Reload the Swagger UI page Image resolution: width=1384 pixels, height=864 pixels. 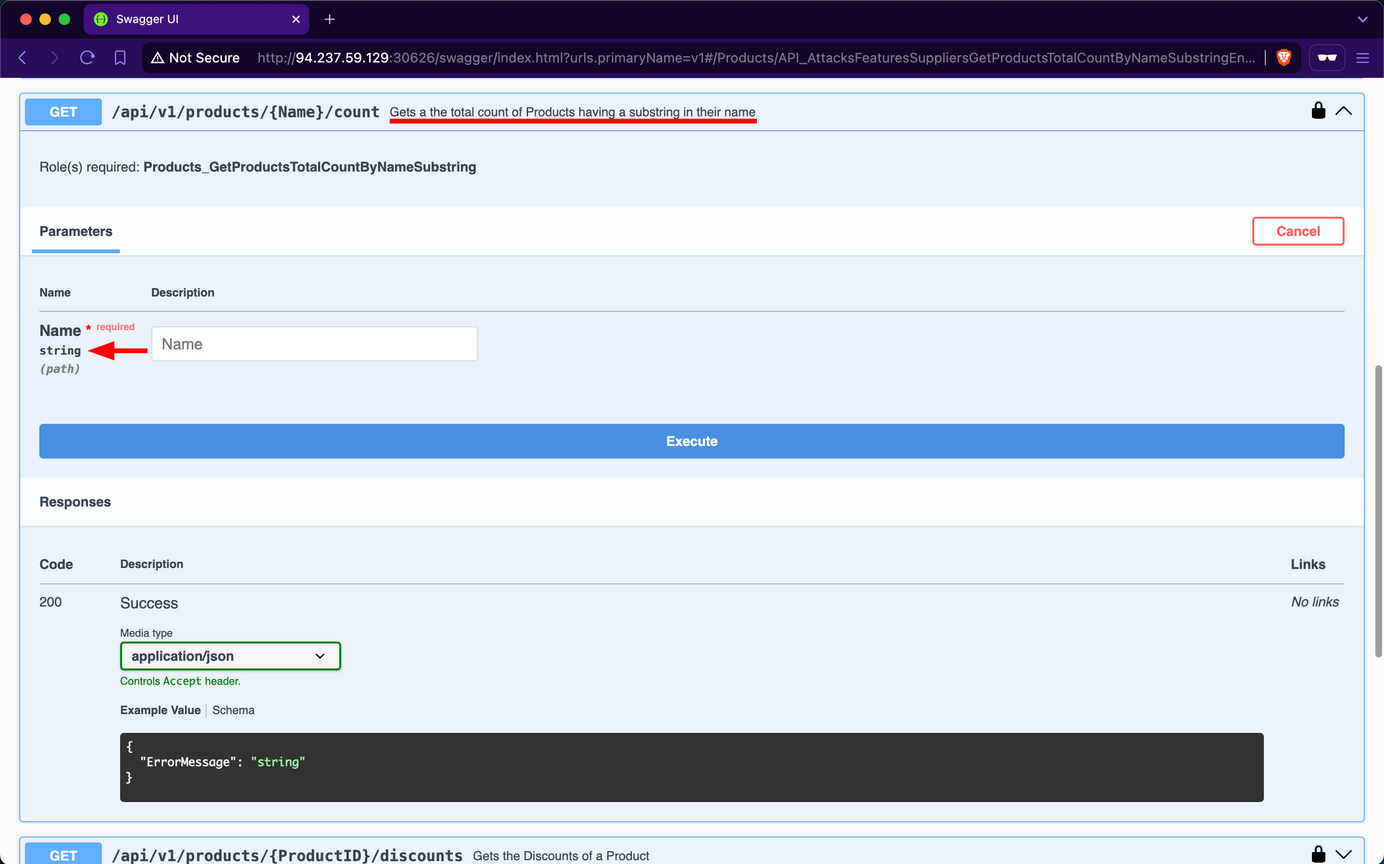(x=87, y=57)
